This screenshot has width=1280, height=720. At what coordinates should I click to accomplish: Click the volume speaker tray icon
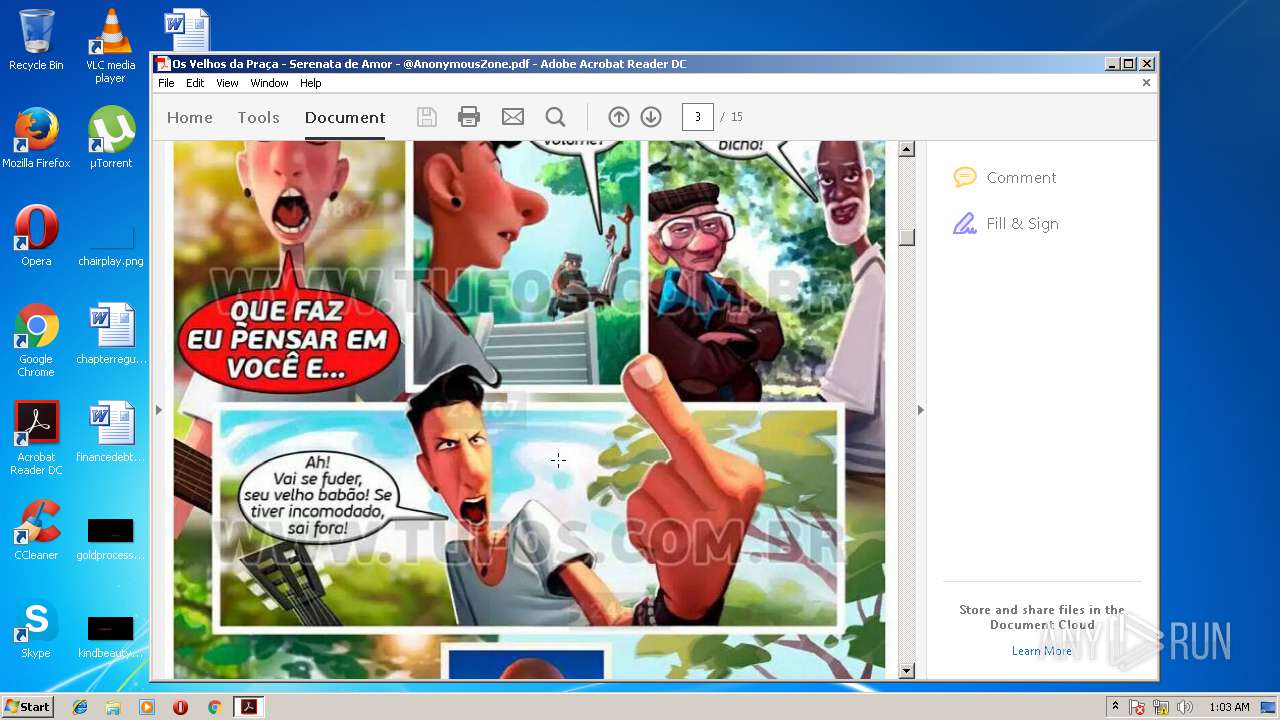click(x=1184, y=707)
